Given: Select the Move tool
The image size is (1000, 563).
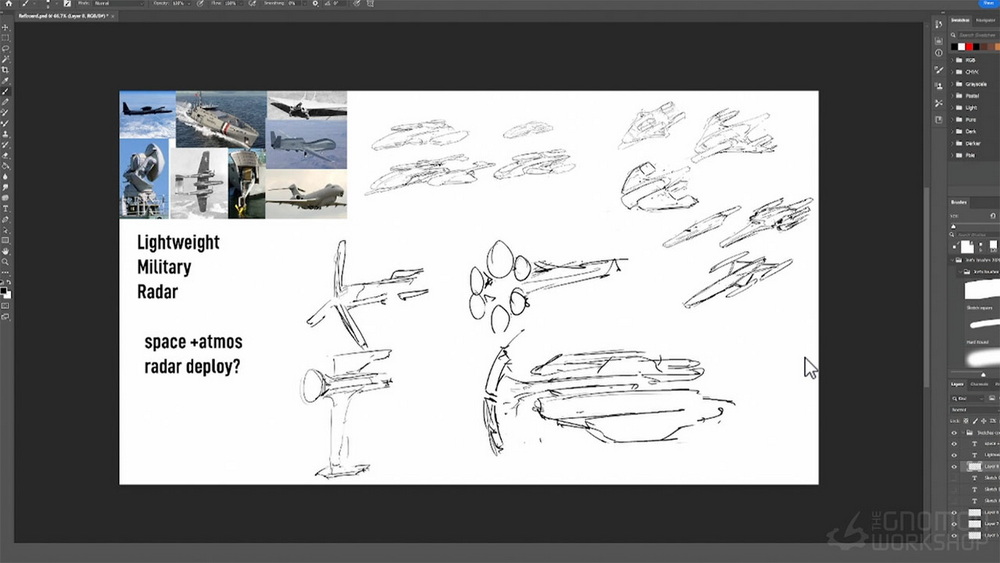Looking at the screenshot, I should pyautogui.click(x=5, y=27).
